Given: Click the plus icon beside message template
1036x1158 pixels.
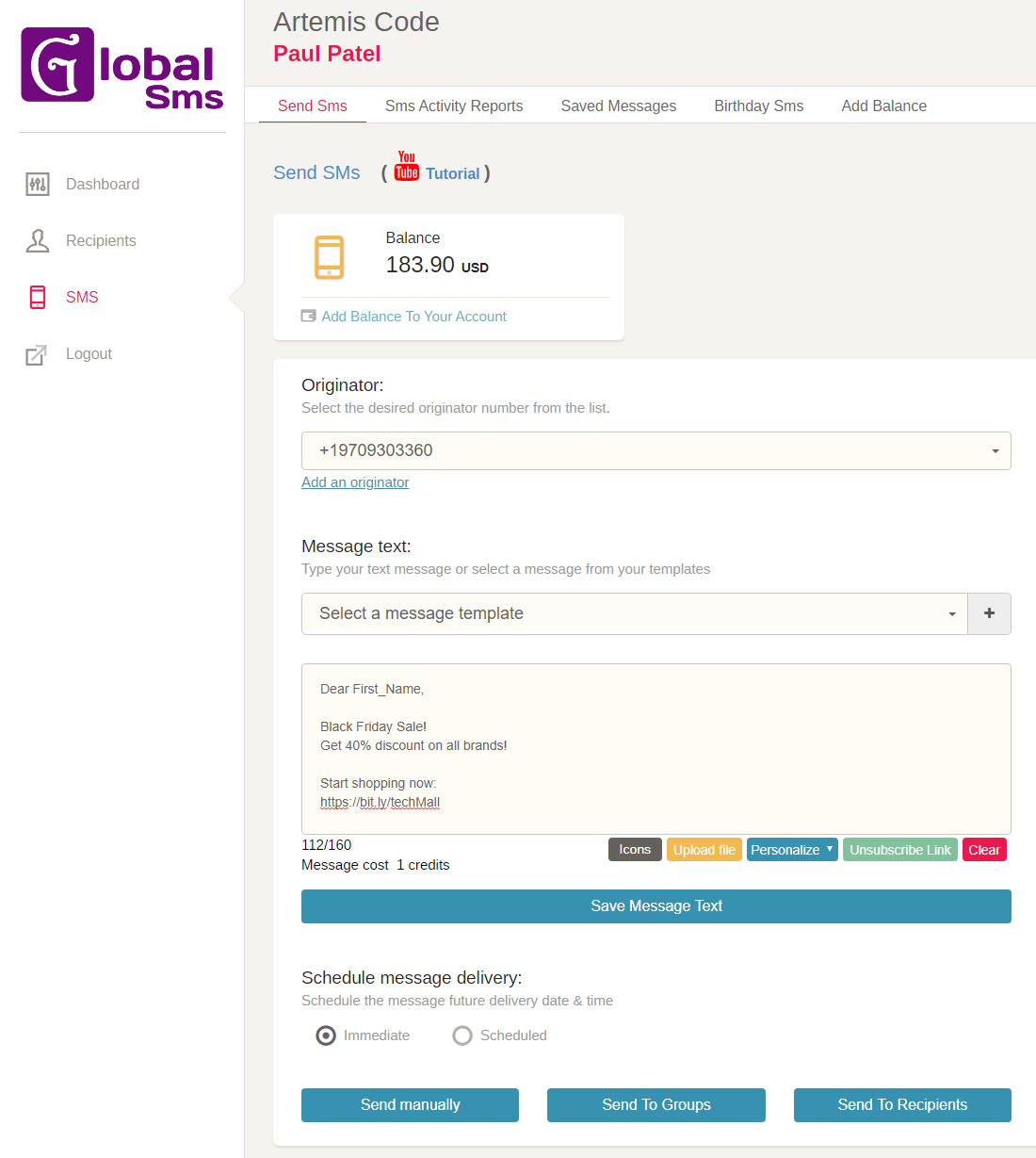Looking at the screenshot, I should (x=989, y=613).
